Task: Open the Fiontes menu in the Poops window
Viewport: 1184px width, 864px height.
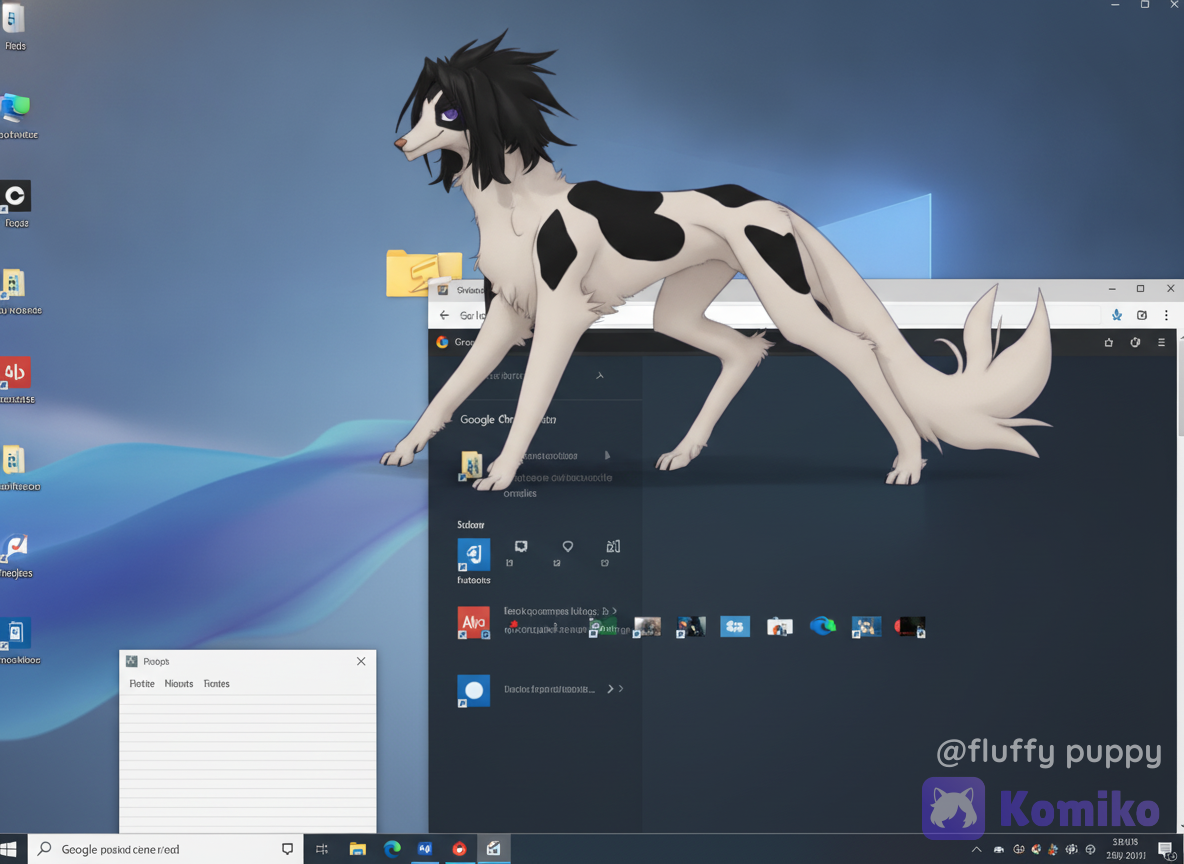Action: pos(217,683)
